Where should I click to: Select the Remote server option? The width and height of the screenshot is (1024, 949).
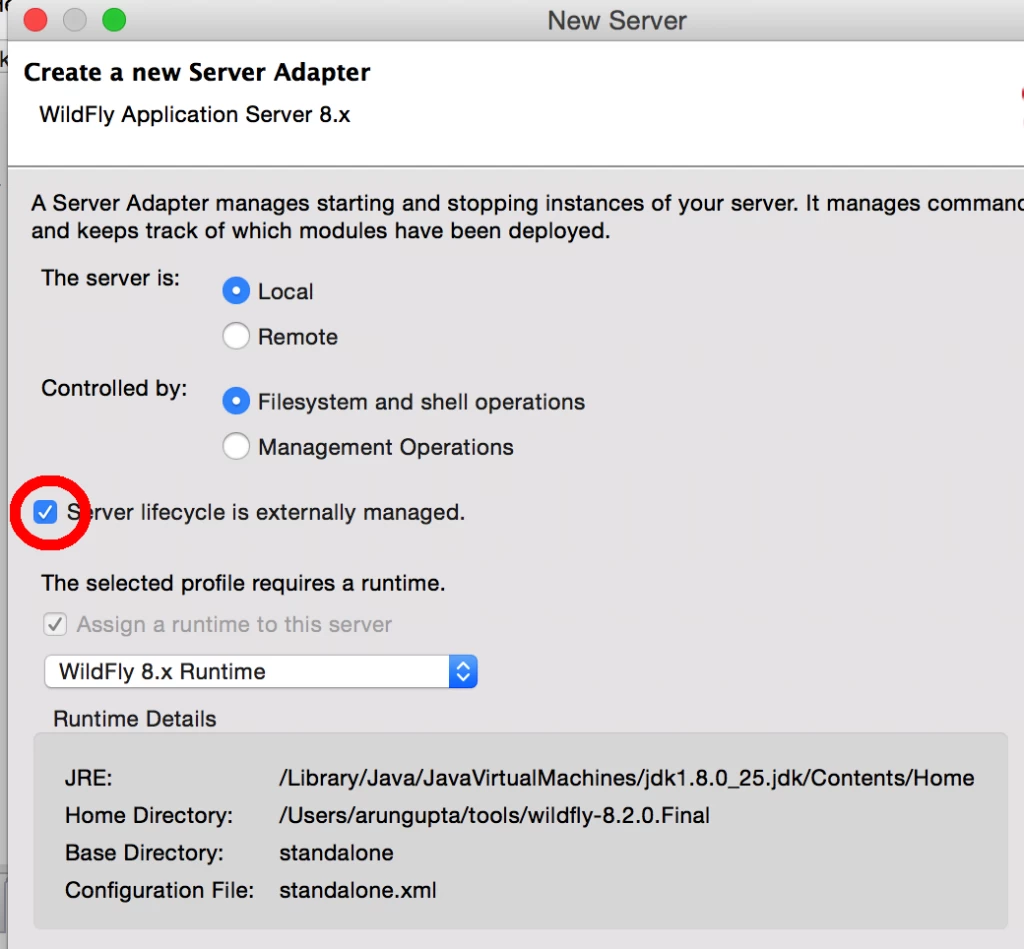tap(236, 336)
